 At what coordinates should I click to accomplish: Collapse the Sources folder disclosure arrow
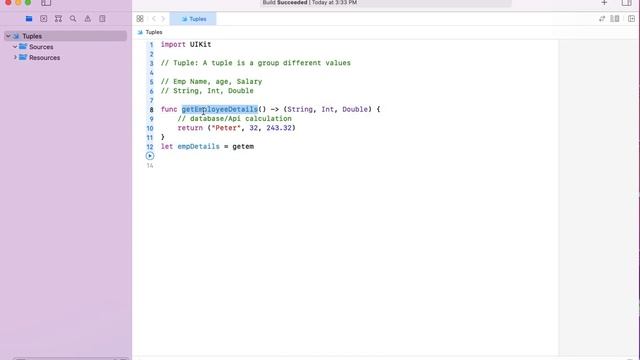click(15, 47)
